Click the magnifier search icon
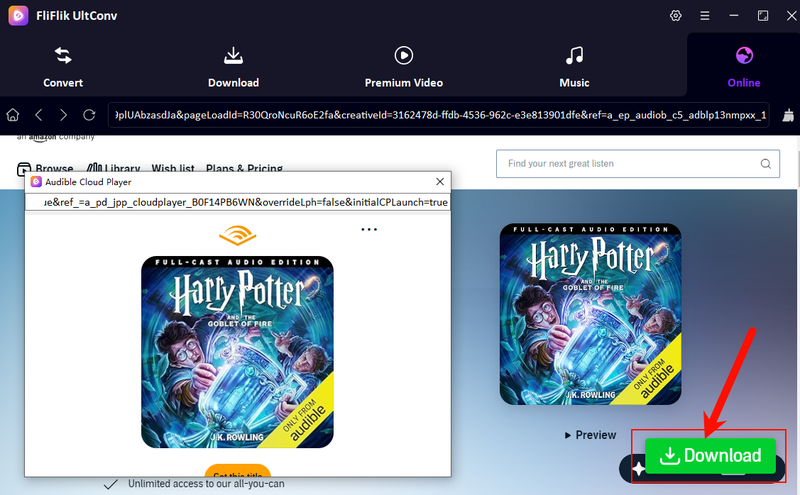This screenshot has width=800, height=495. [766, 164]
